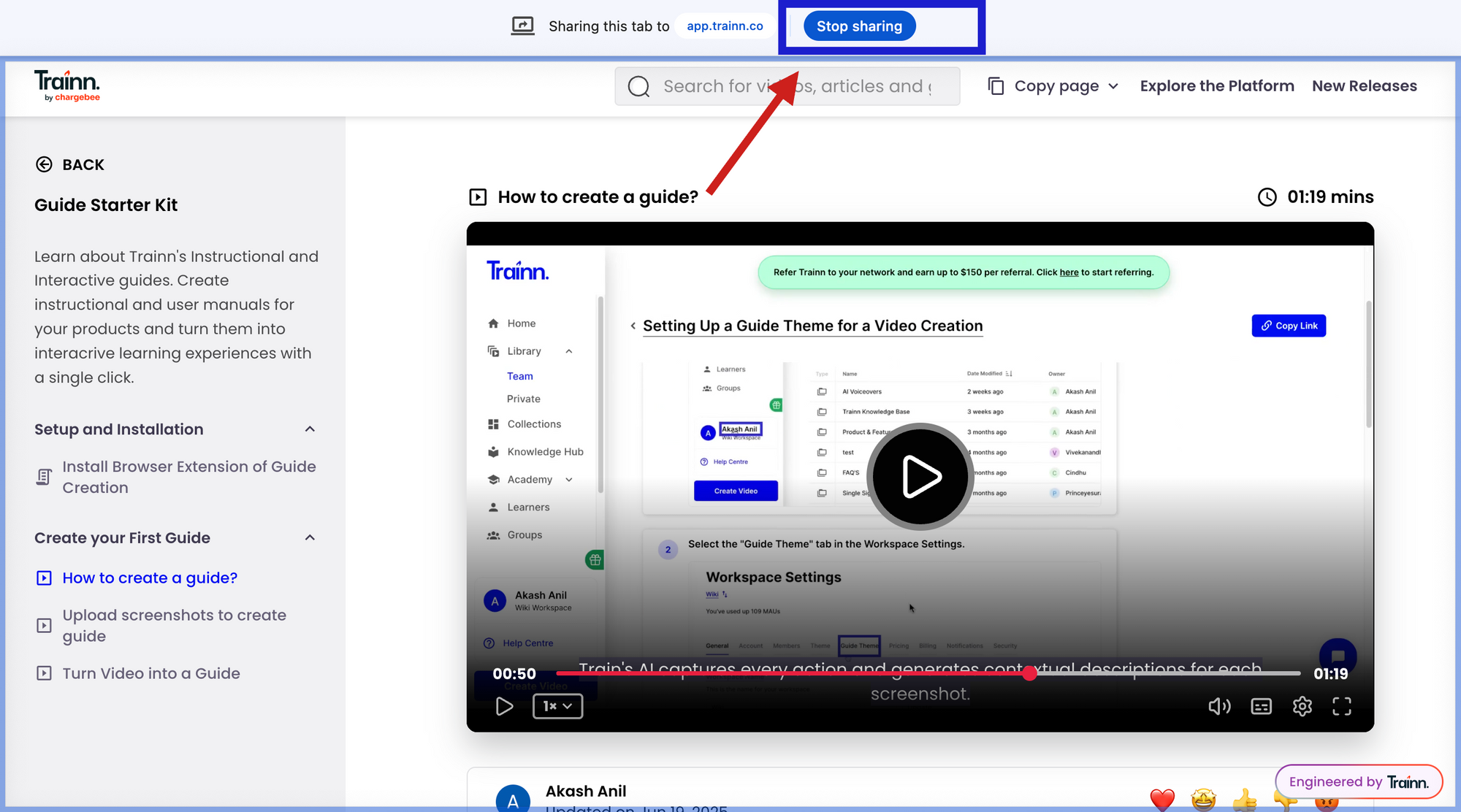Image resolution: width=1461 pixels, height=812 pixels.
Task: Click the article icon beside Install Browser Extension
Action: tap(44, 477)
